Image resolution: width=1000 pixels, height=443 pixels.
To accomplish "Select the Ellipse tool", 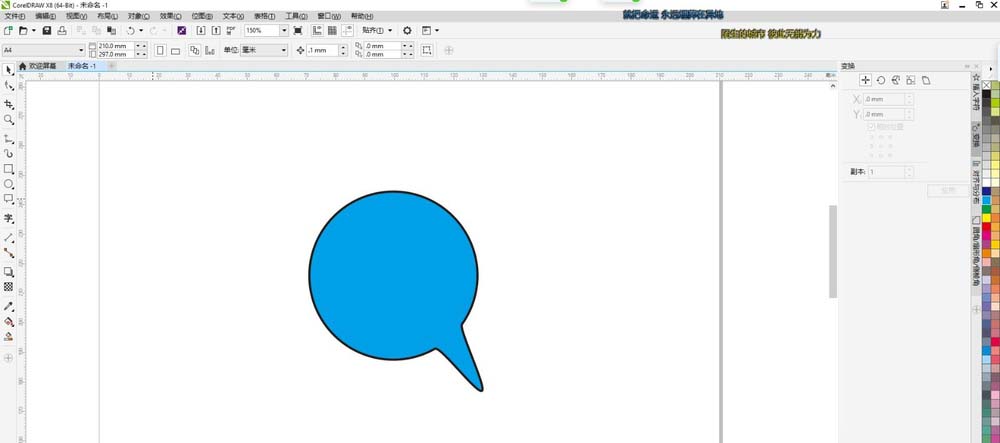I will click(x=8, y=184).
